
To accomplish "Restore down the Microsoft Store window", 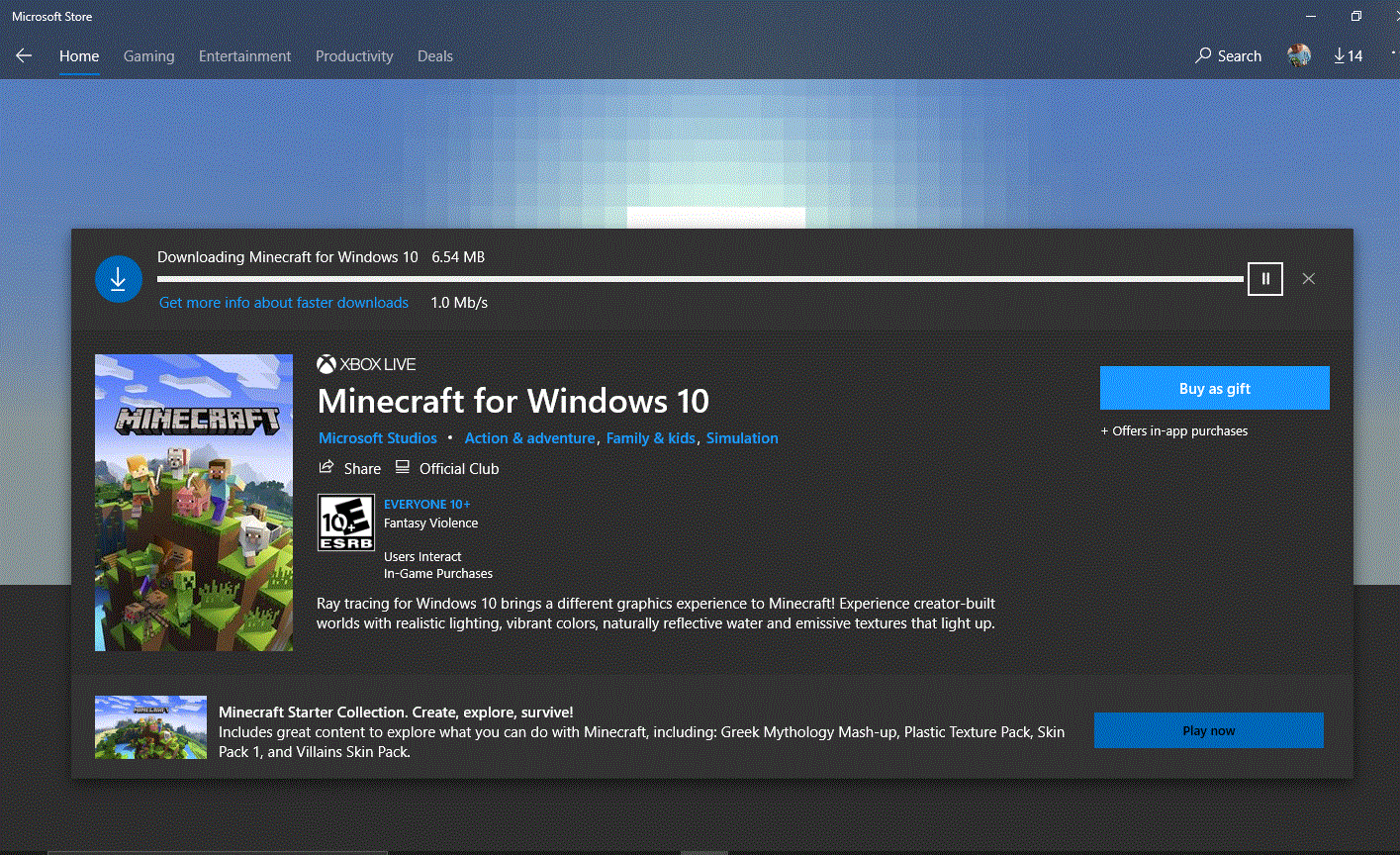I will tap(1356, 16).
